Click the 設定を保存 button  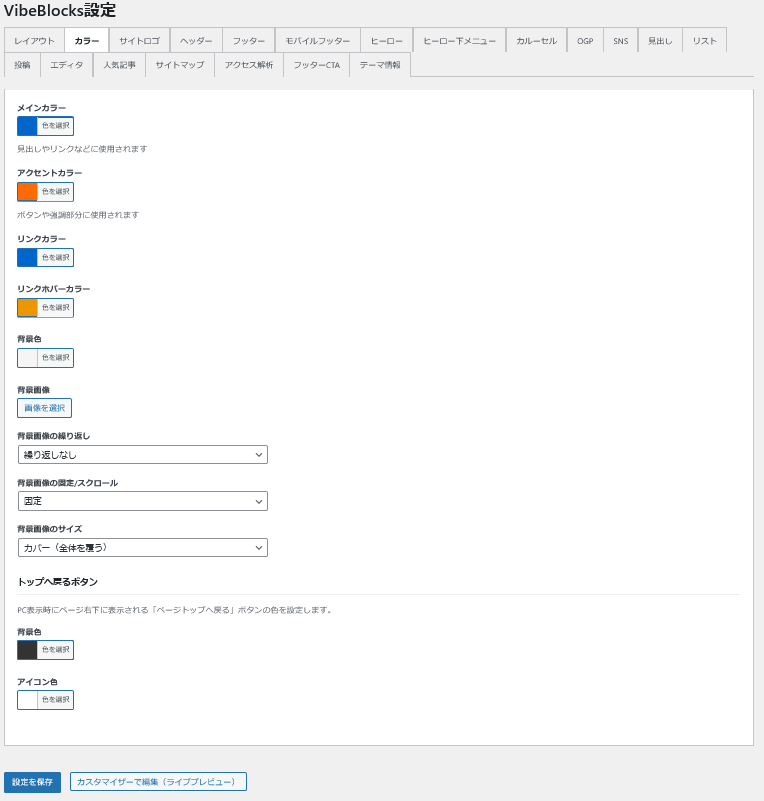(32, 782)
